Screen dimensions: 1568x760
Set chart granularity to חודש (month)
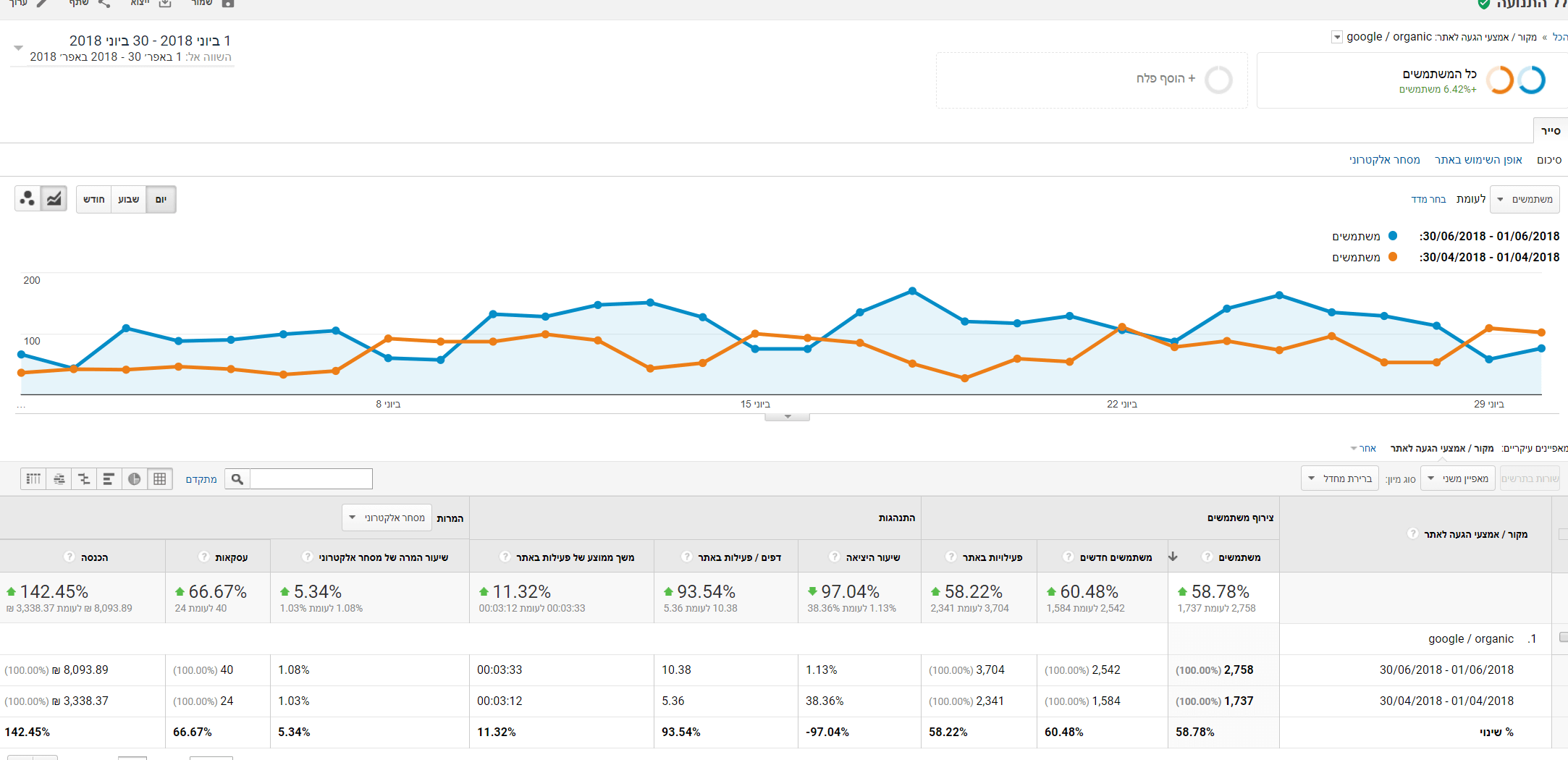coord(94,199)
